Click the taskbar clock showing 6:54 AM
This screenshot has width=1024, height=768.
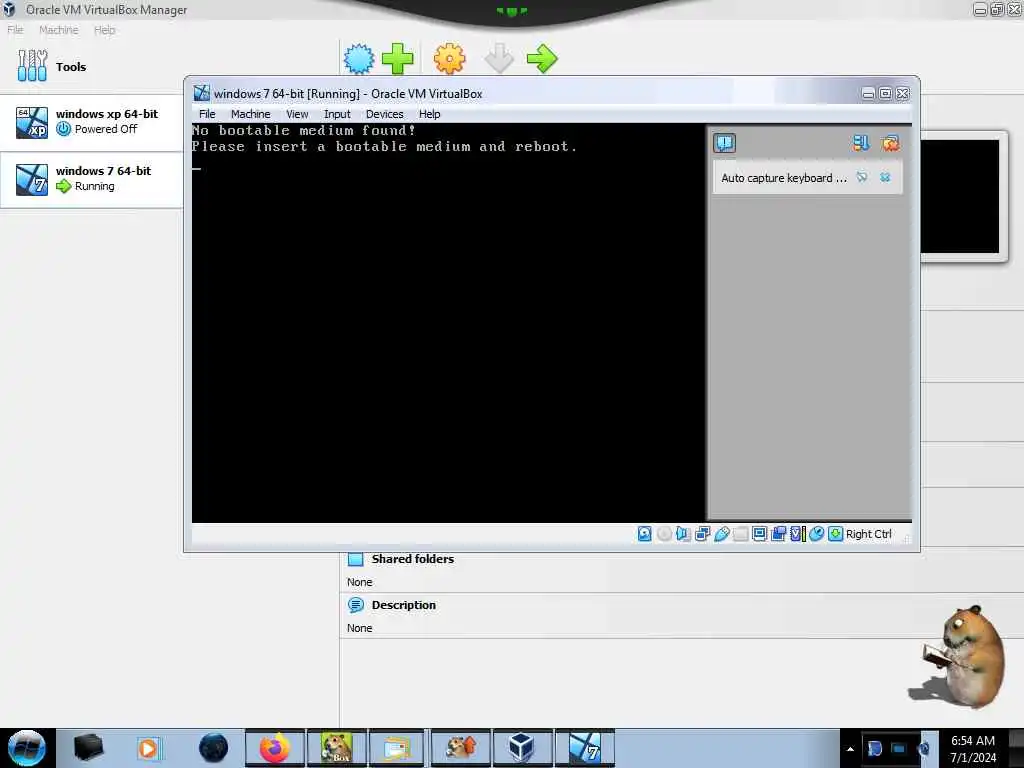[972, 748]
